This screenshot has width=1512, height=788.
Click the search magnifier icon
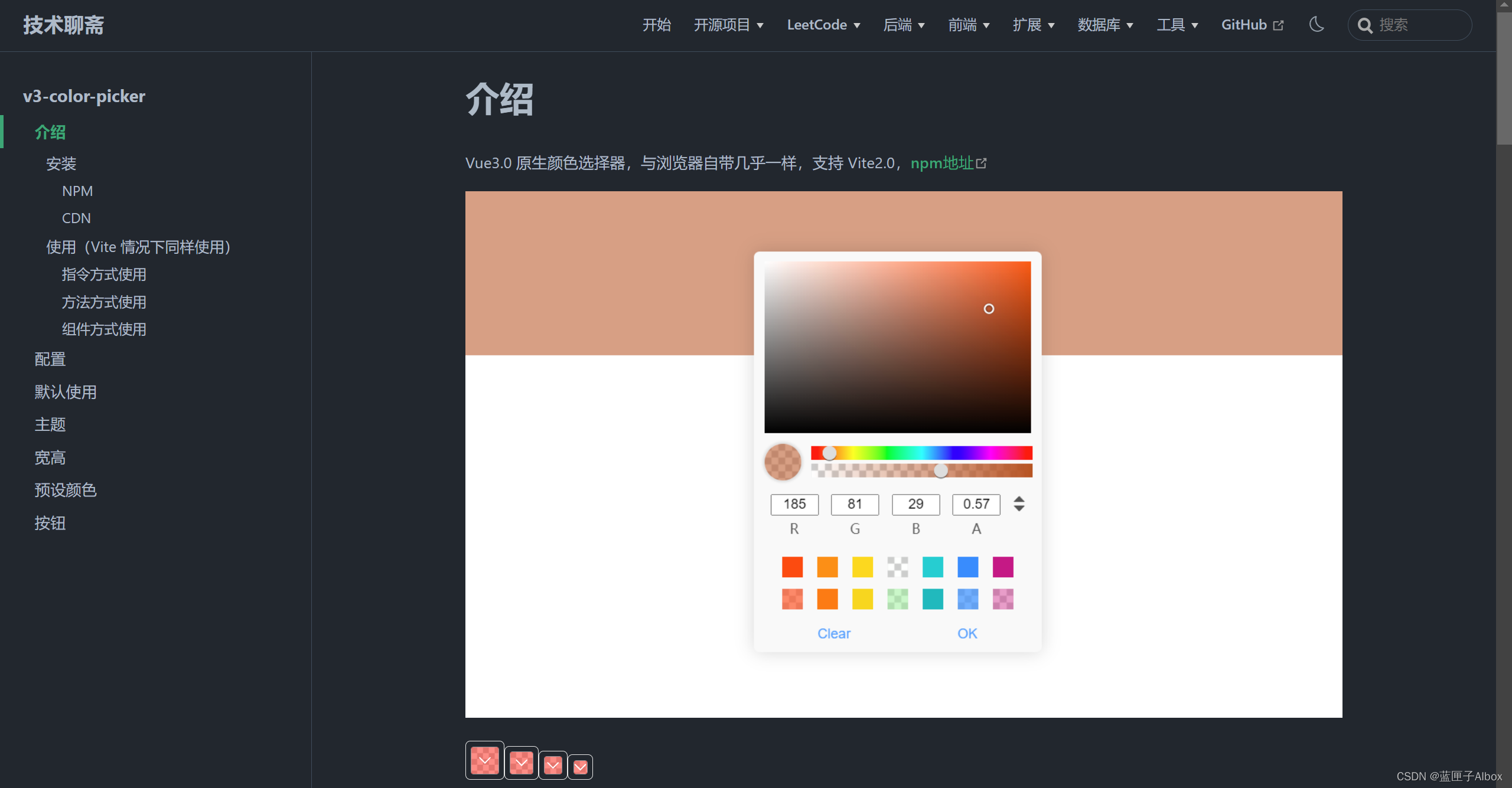[x=1364, y=25]
